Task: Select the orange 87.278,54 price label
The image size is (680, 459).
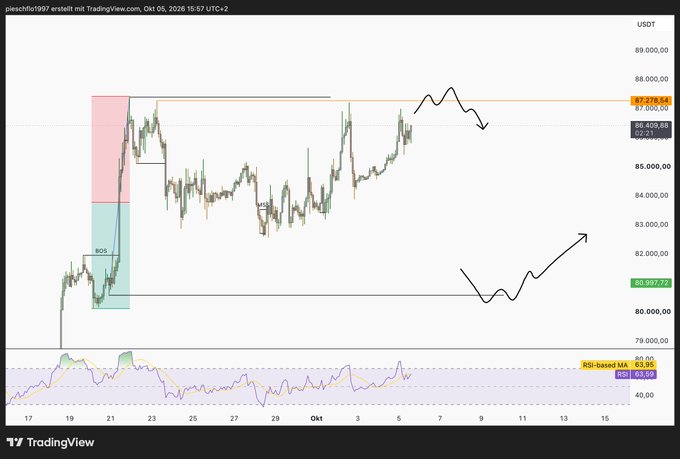Action: (x=651, y=101)
